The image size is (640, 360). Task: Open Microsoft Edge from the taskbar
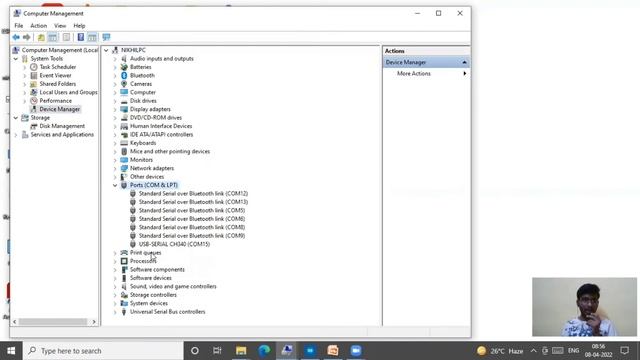[264, 351]
